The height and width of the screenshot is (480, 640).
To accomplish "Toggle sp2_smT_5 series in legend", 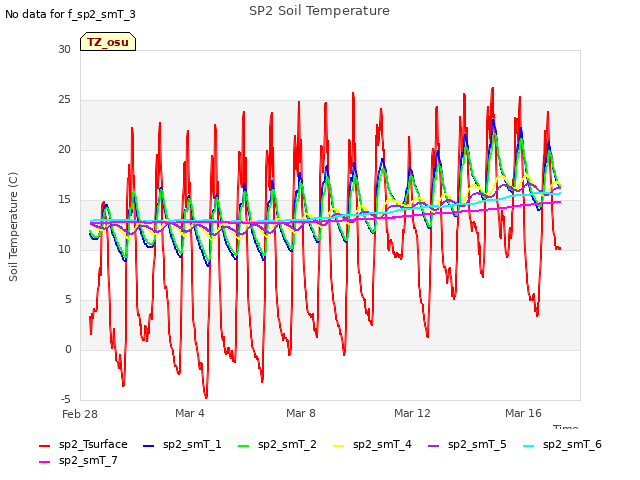I will (467, 444).
